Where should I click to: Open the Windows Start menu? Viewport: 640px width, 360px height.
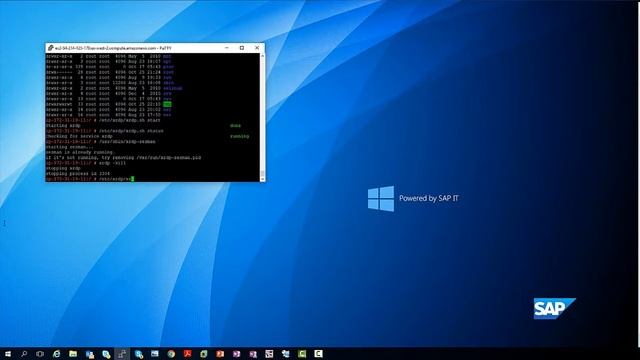(x=7, y=354)
